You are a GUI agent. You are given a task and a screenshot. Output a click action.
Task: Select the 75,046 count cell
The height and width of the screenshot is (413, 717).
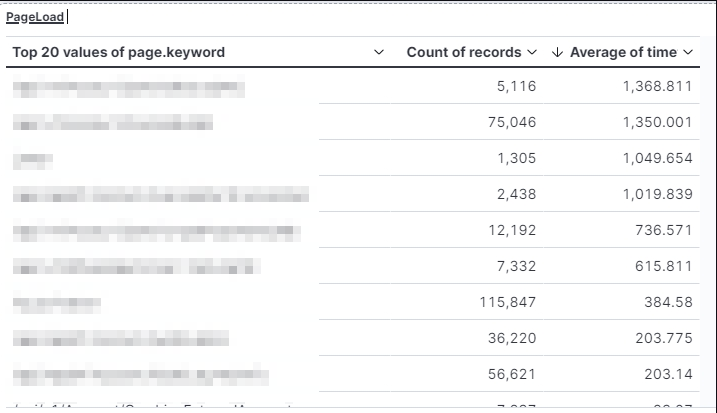click(511, 122)
